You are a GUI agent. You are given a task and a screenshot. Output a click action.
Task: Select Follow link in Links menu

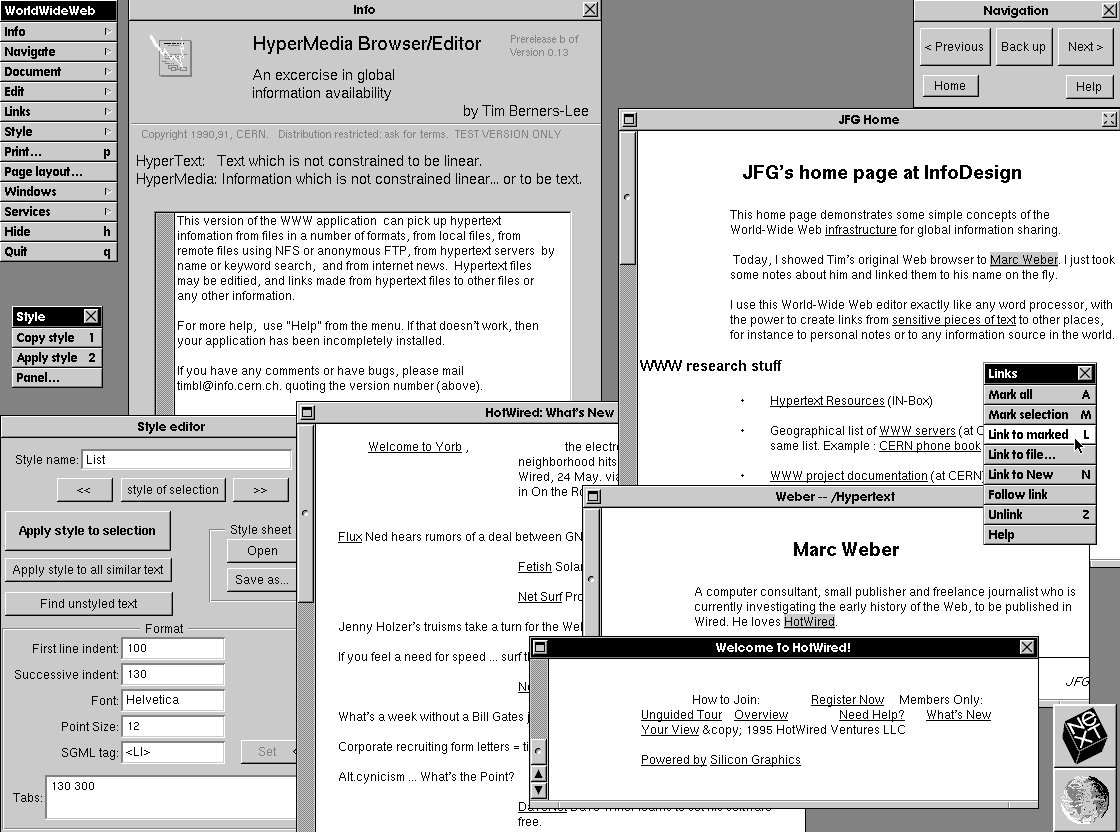(1039, 494)
